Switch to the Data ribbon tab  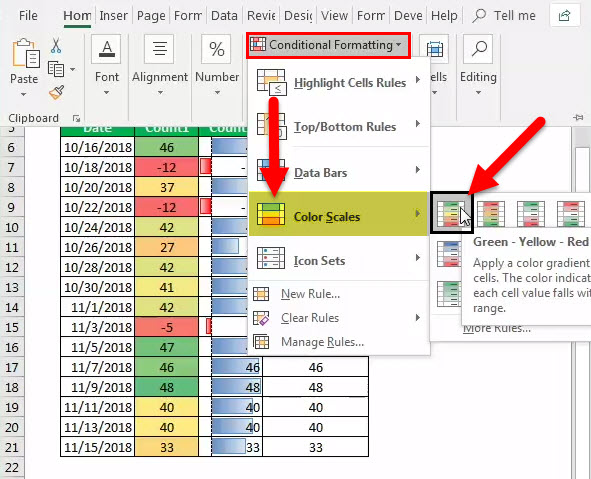point(224,16)
